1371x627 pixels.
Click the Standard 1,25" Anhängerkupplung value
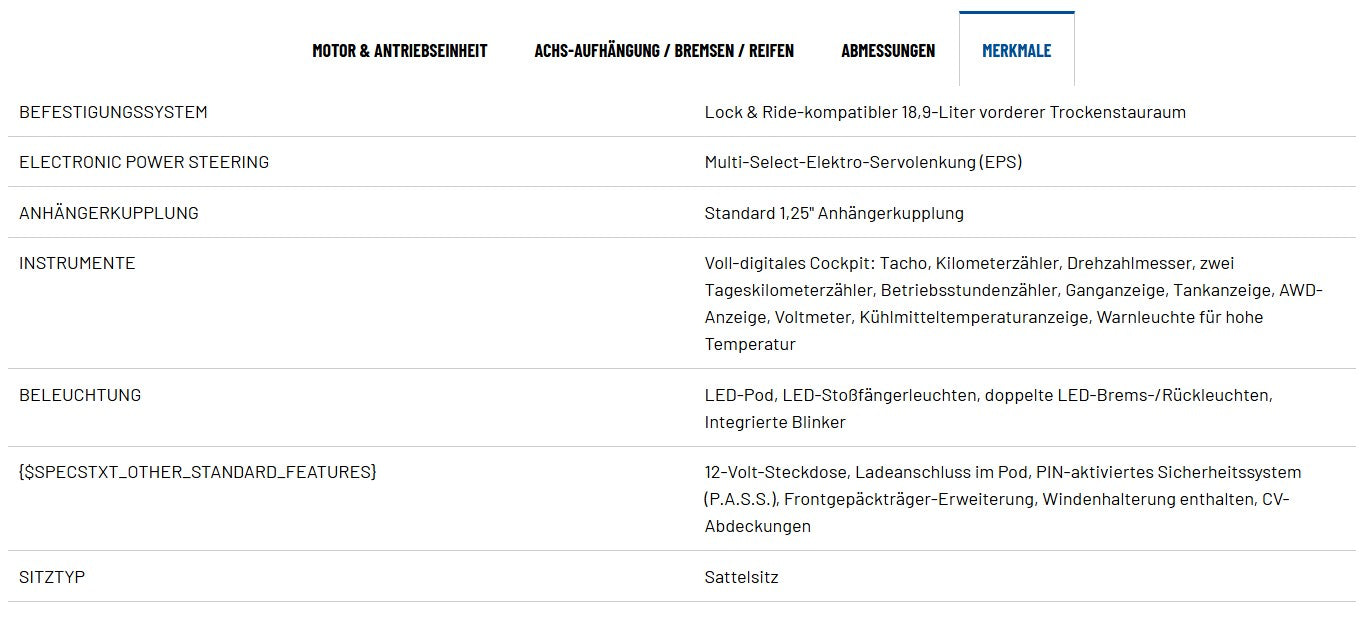834,213
